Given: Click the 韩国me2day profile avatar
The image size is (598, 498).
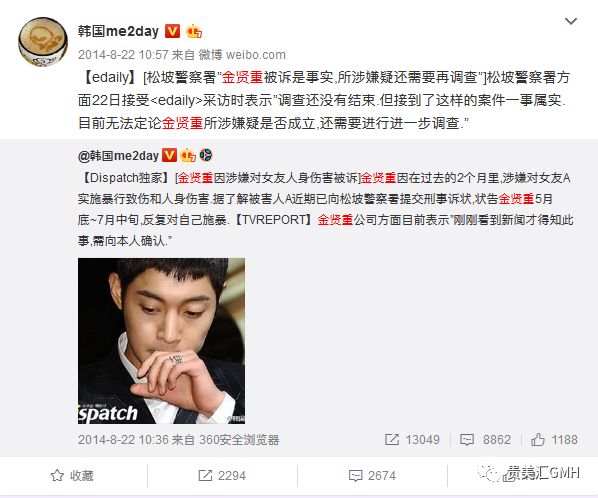Looking at the screenshot, I should tap(43, 41).
